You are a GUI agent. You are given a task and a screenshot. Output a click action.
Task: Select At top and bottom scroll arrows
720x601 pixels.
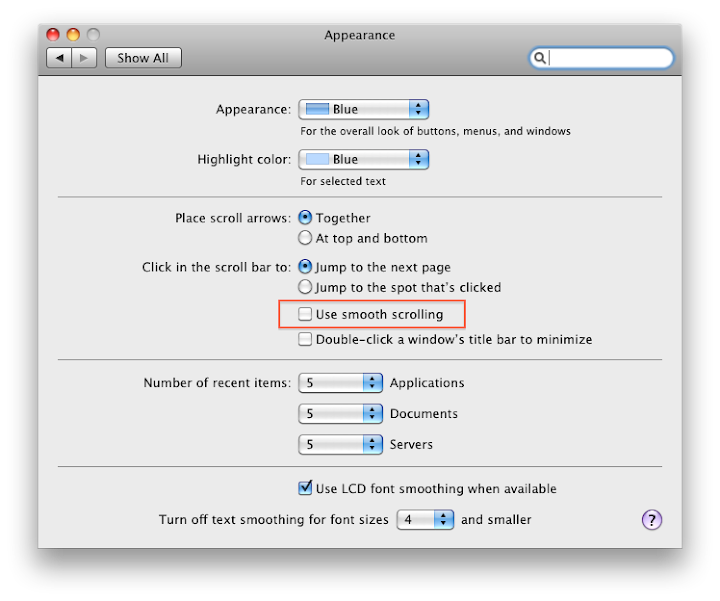click(x=305, y=238)
